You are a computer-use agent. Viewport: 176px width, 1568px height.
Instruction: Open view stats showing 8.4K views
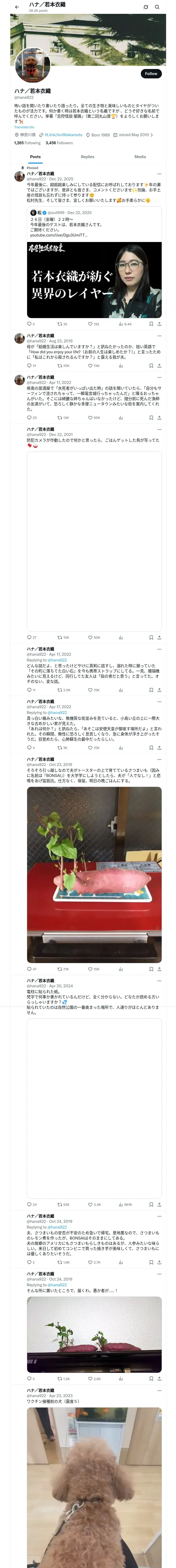(x=124, y=324)
